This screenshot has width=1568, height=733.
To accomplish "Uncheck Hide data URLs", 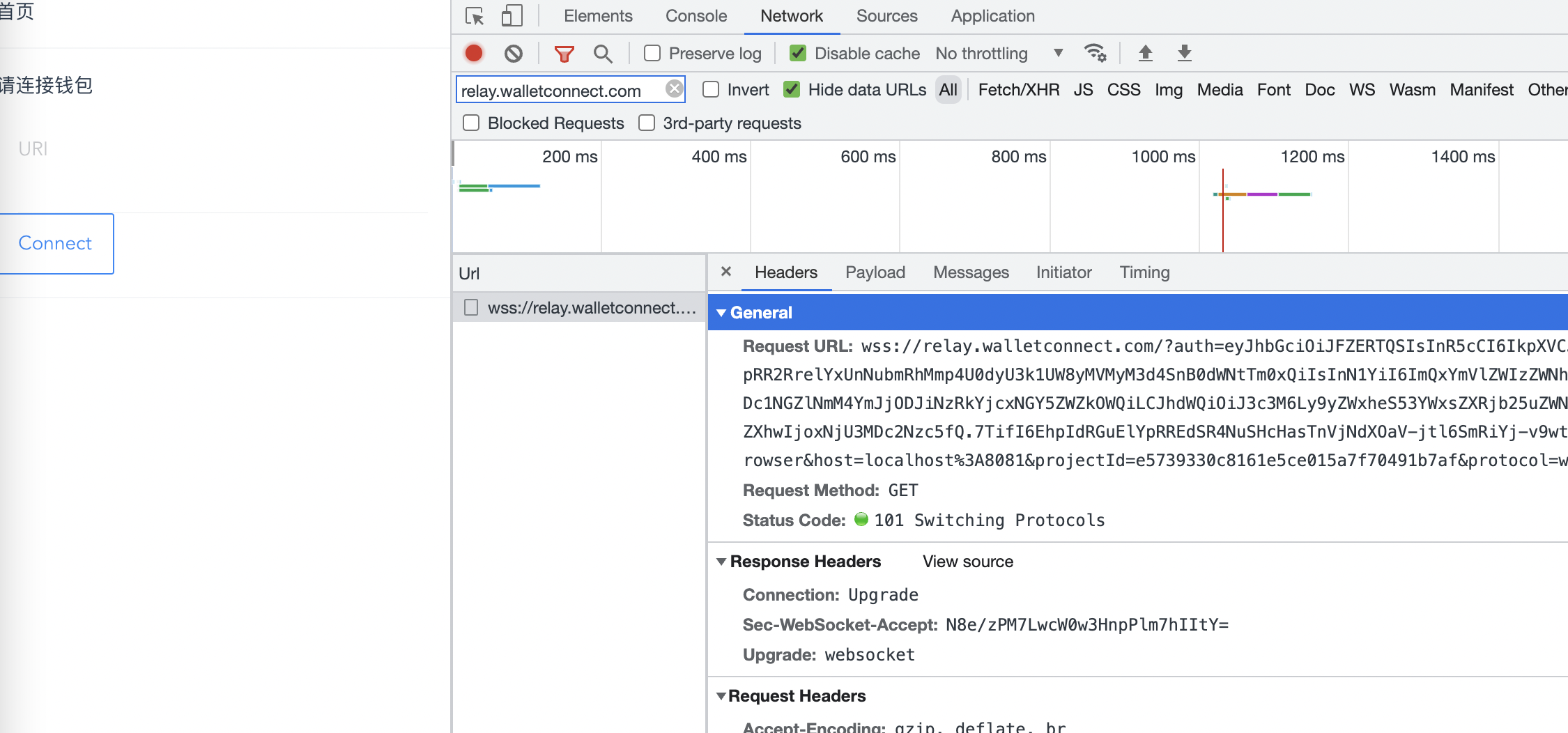I will tap(792, 89).
